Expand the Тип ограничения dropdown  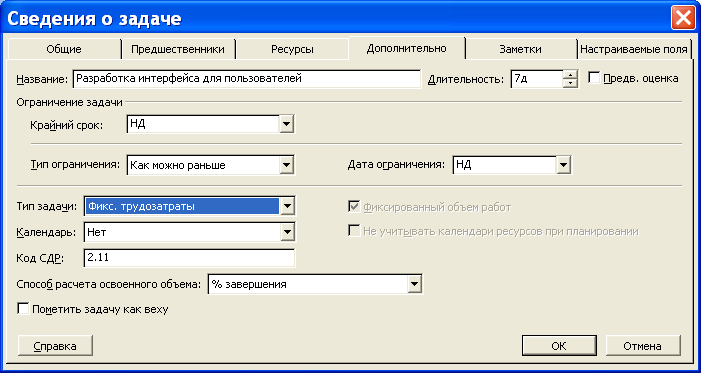coord(286,165)
